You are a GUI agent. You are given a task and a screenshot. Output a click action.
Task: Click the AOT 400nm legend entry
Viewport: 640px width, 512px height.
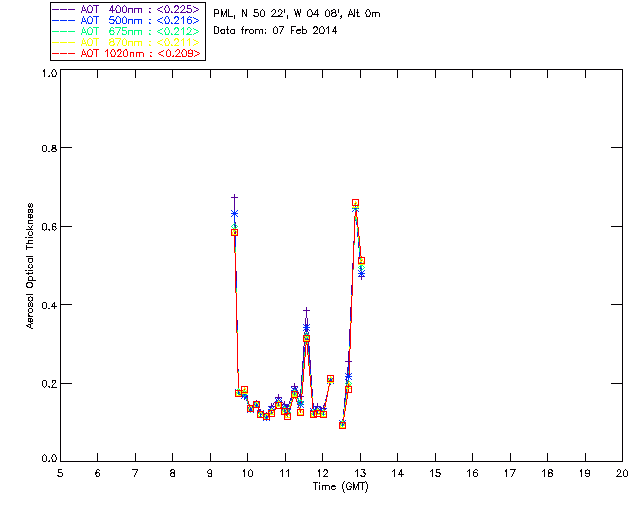(x=126, y=9)
